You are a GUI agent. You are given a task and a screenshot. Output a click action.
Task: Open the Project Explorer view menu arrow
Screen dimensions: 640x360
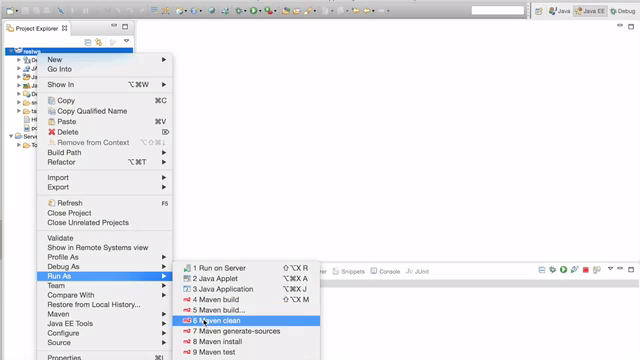point(127,41)
